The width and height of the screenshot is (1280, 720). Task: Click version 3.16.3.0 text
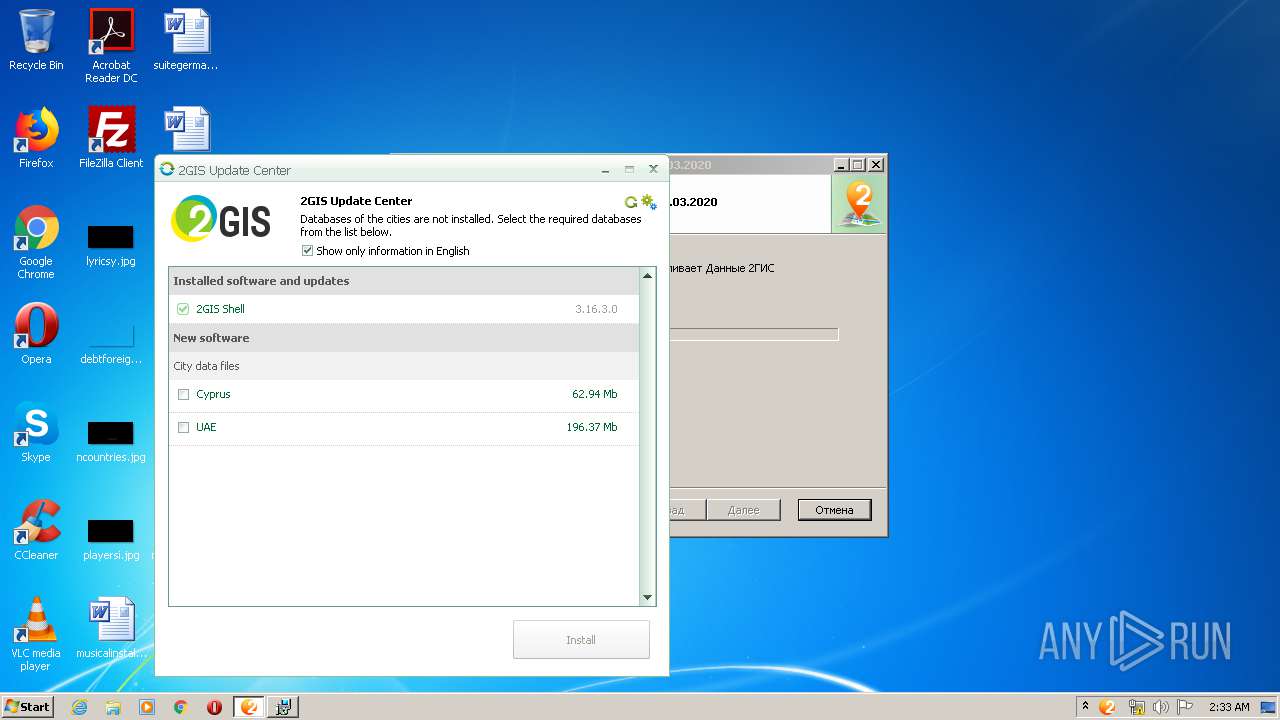(x=596, y=309)
